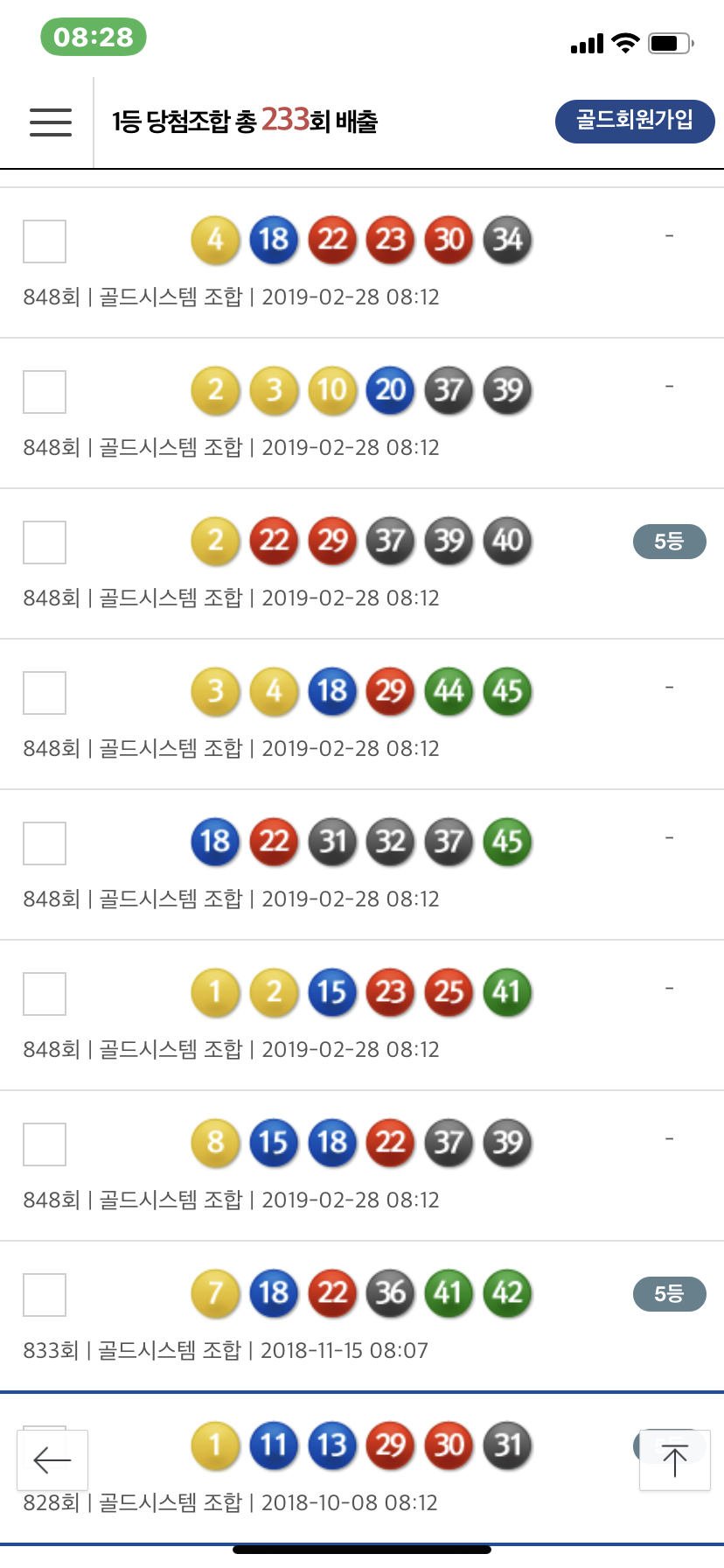Open the hamburger menu

[x=51, y=122]
